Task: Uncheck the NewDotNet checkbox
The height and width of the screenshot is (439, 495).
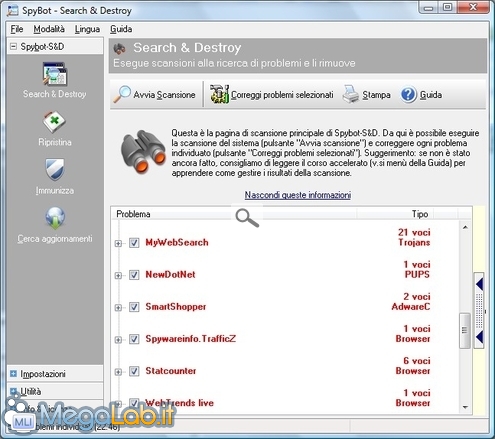Action: tap(134, 275)
